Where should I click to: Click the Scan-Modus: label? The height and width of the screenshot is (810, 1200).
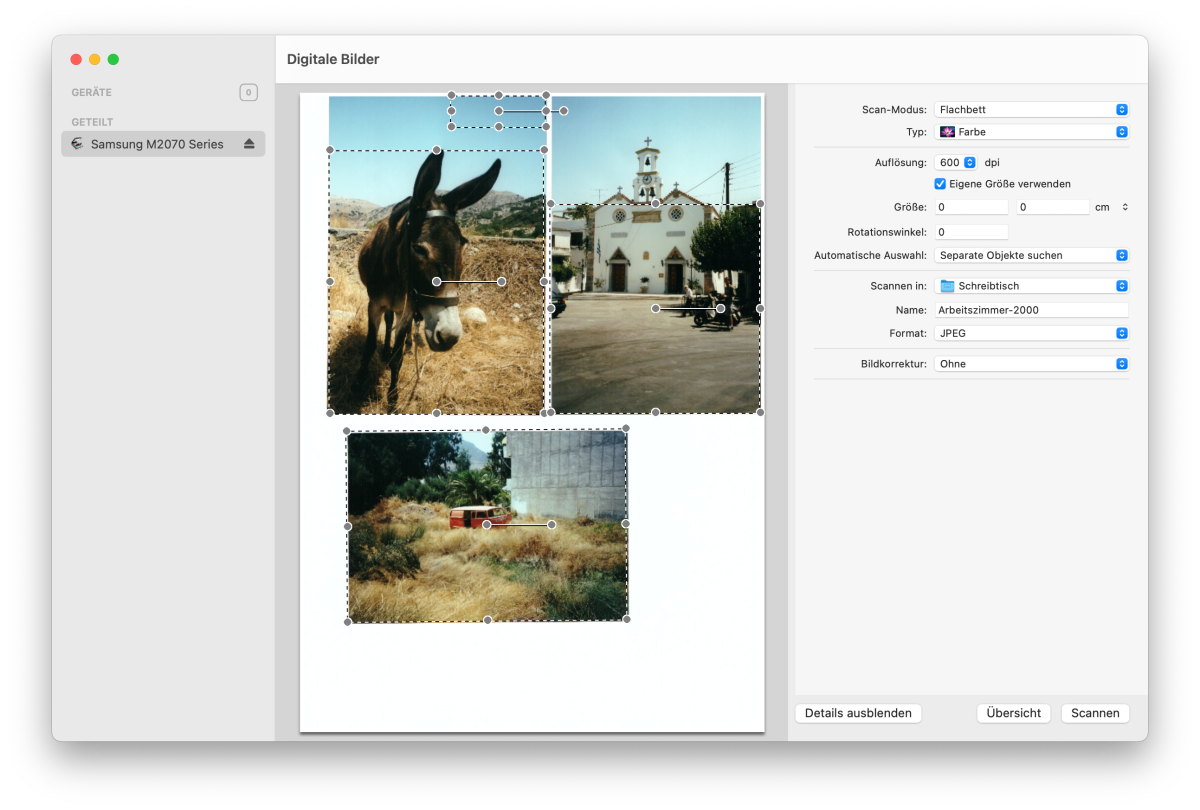894,110
